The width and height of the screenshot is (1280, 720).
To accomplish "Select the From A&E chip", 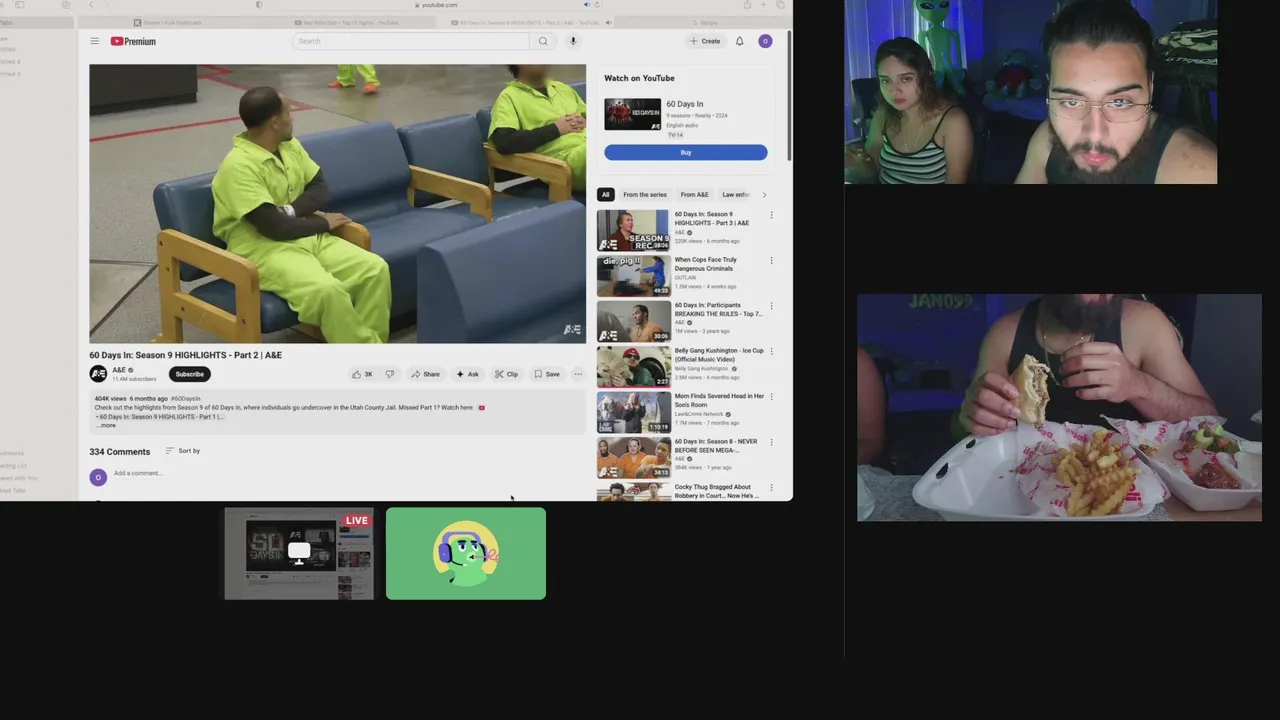I will click(x=694, y=195).
